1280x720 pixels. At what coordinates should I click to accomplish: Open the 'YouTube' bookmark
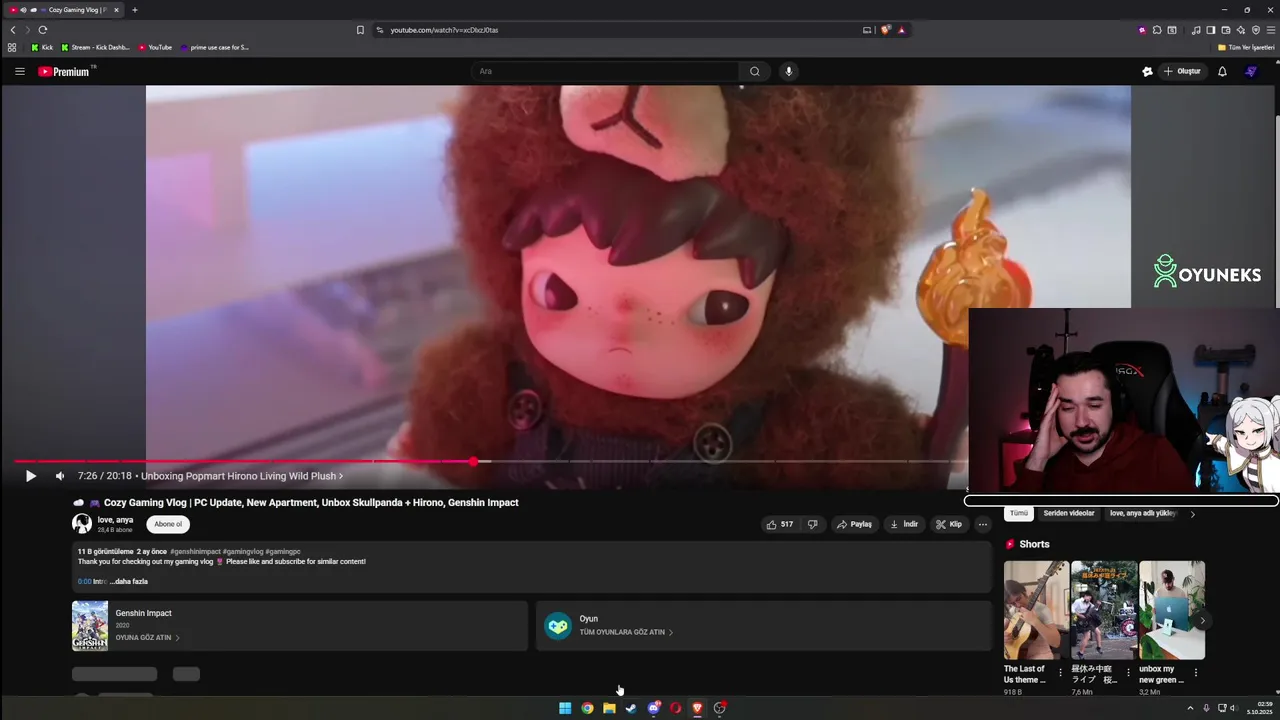[x=155, y=47]
